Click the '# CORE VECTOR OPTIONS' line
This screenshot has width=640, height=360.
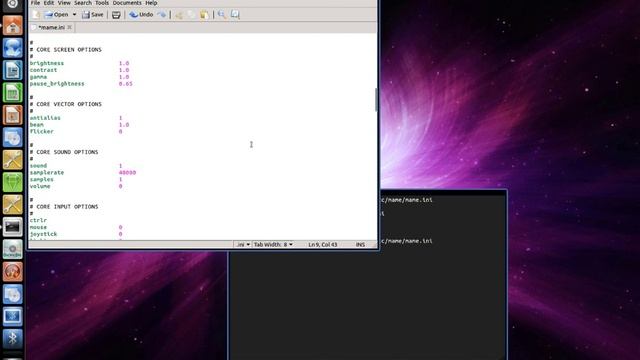click(x=66, y=104)
